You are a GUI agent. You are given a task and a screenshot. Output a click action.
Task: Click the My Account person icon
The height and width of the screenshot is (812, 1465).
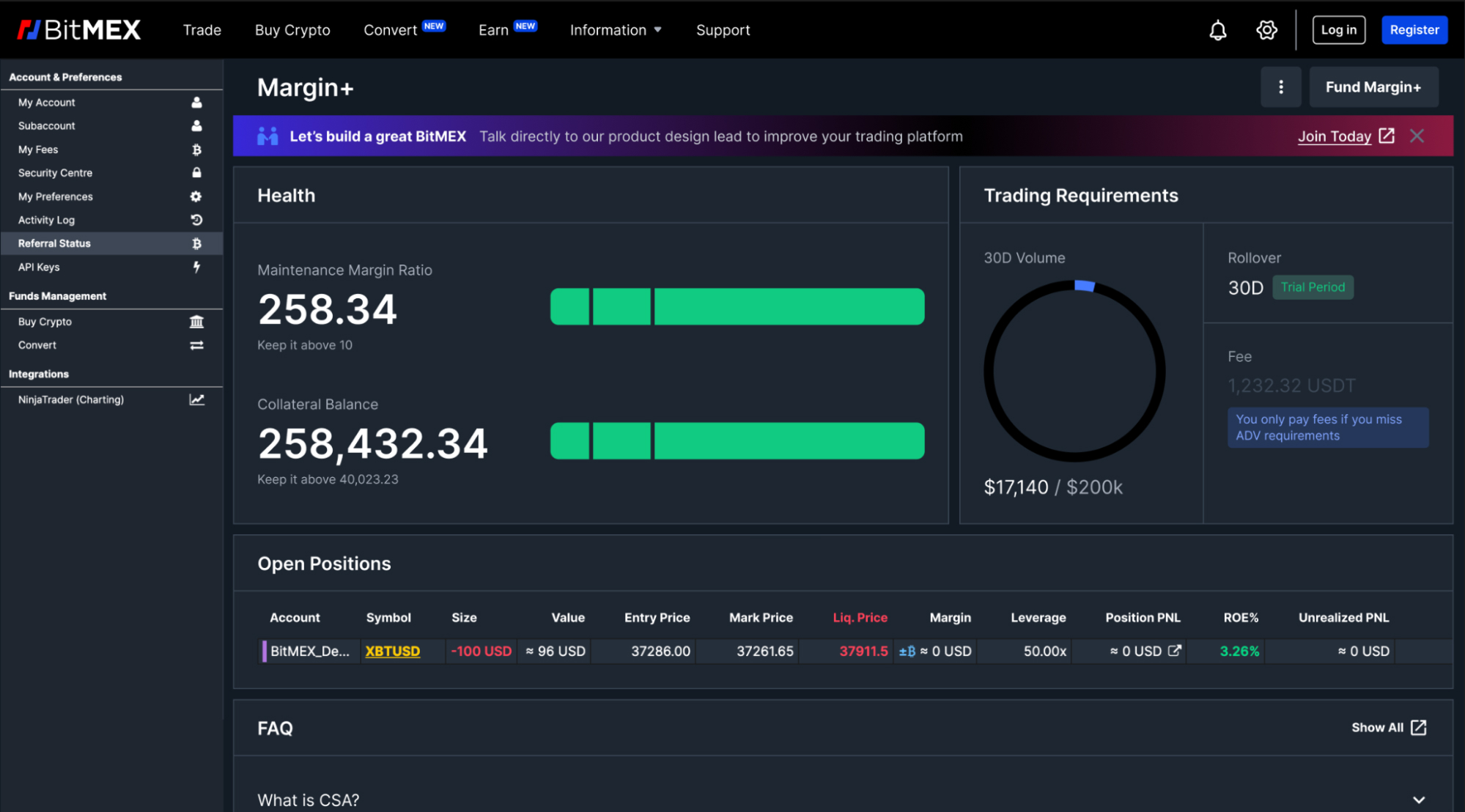196,103
